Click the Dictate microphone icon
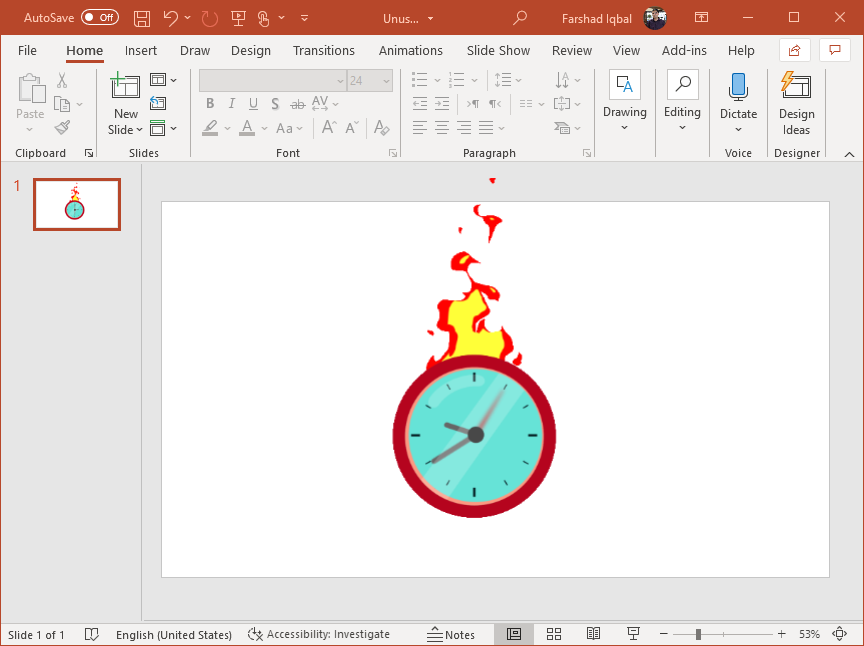The height and width of the screenshot is (646, 864). click(738, 87)
